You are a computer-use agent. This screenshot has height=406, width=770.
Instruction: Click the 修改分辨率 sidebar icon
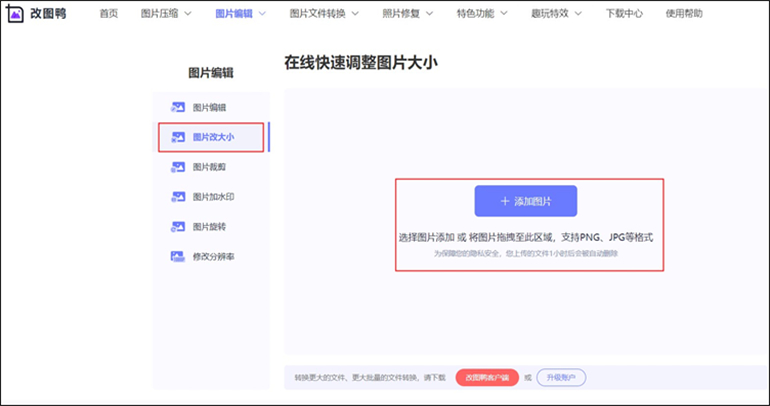(x=178, y=257)
